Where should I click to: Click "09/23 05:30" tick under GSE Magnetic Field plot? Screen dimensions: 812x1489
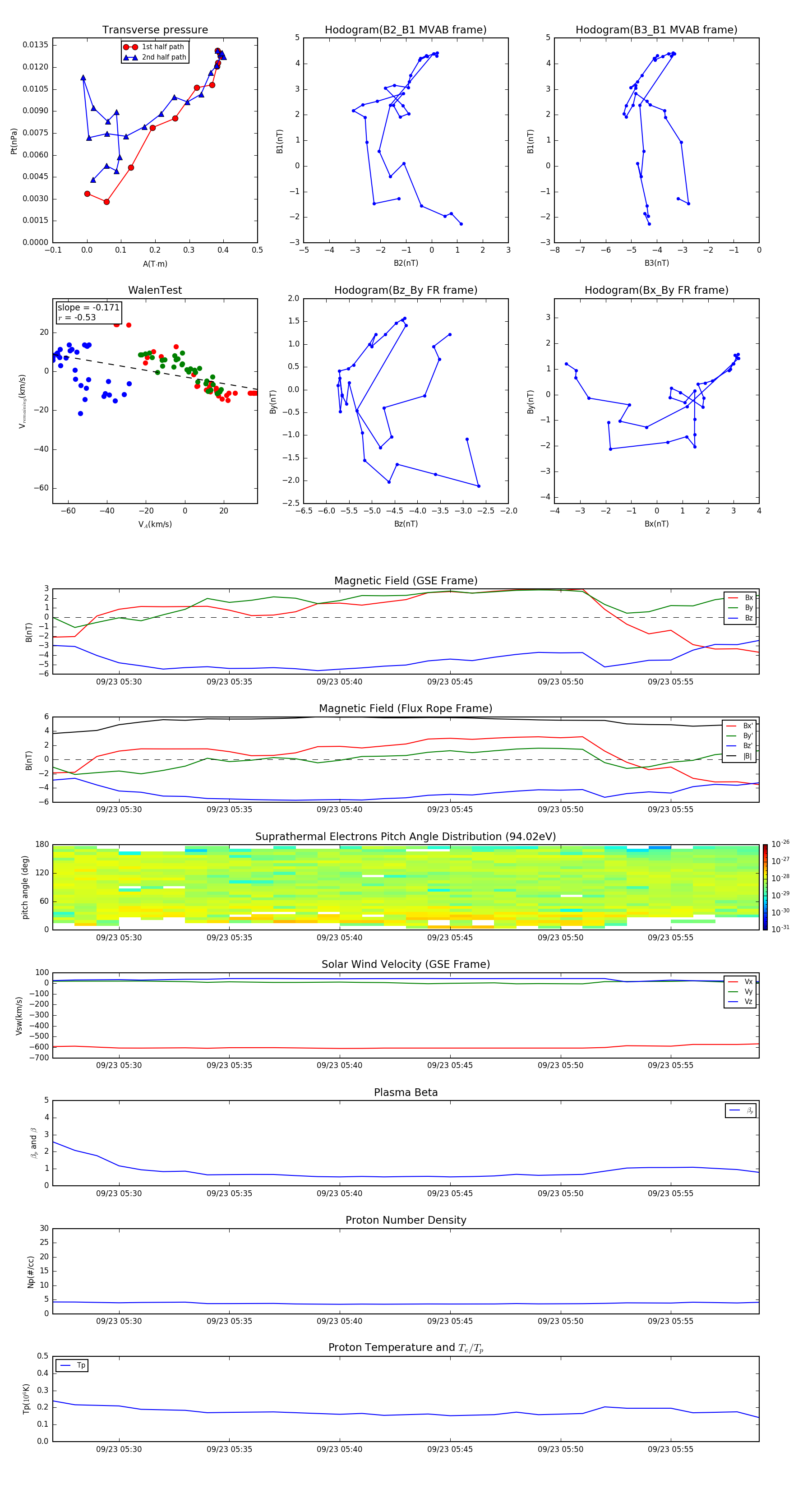pos(119,682)
